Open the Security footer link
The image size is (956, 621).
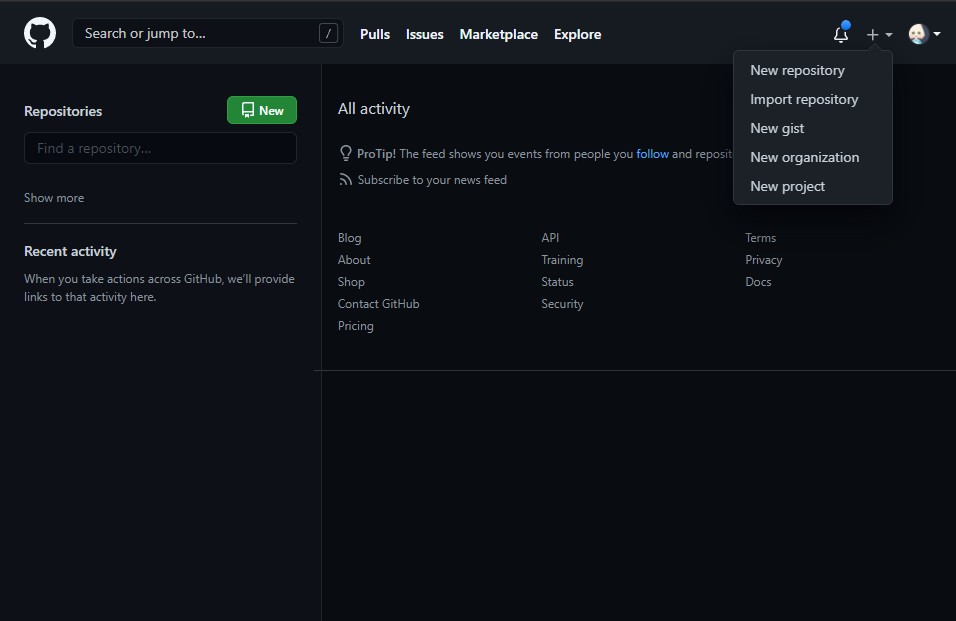tap(562, 303)
